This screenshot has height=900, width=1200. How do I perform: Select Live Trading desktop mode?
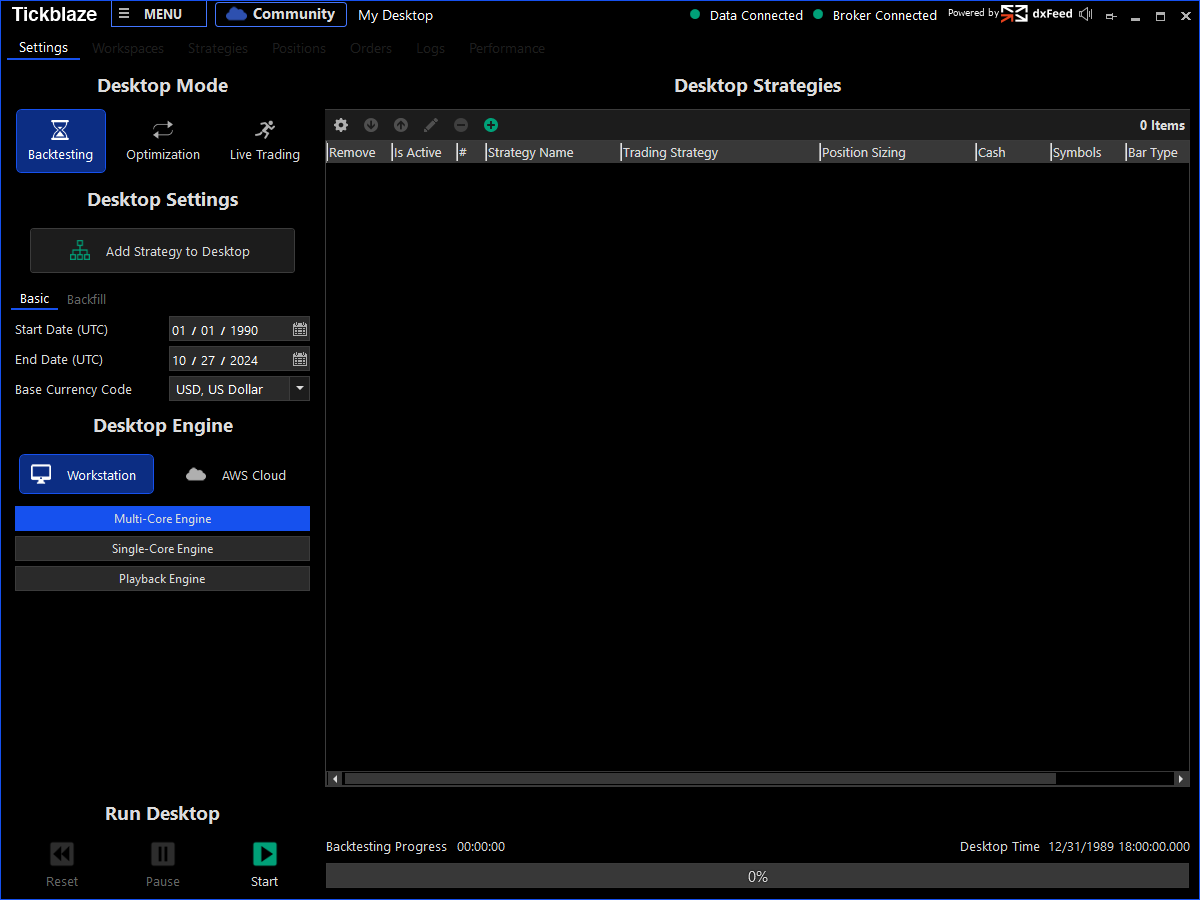point(265,141)
